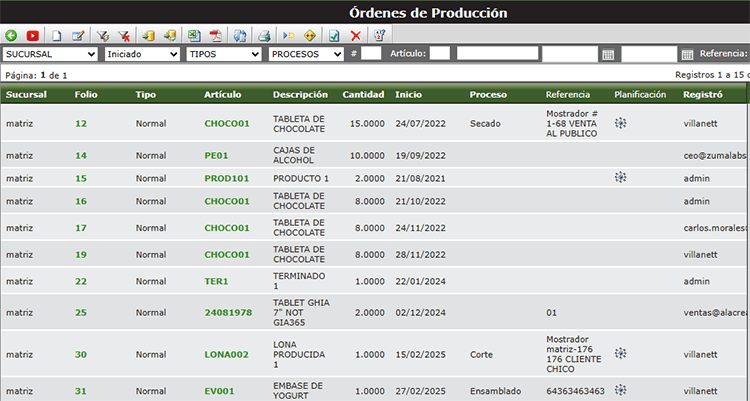Open the first date calendar picker icon

click(x=608, y=54)
